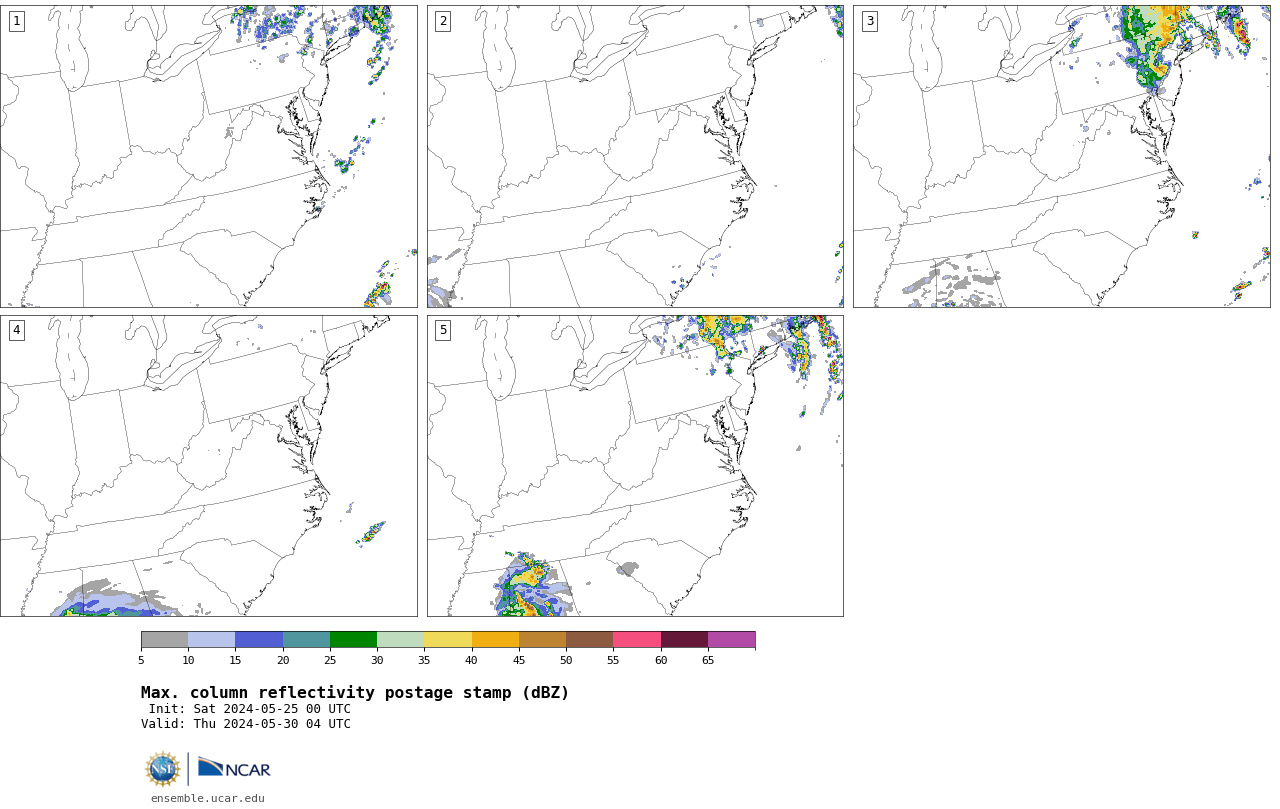1280x809 pixels.
Task: Click colorbar tick label 45
Action: coord(519,660)
